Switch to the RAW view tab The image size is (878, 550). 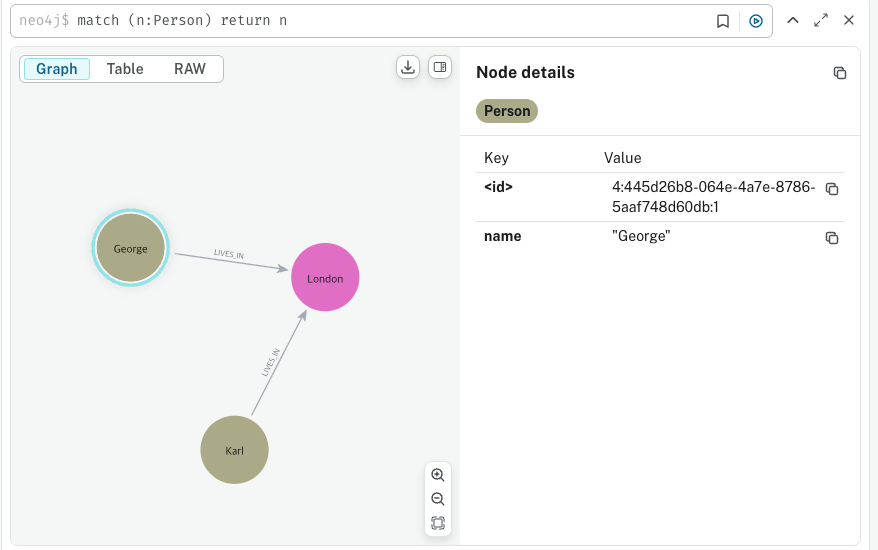pyautogui.click(x=190, y=69)
